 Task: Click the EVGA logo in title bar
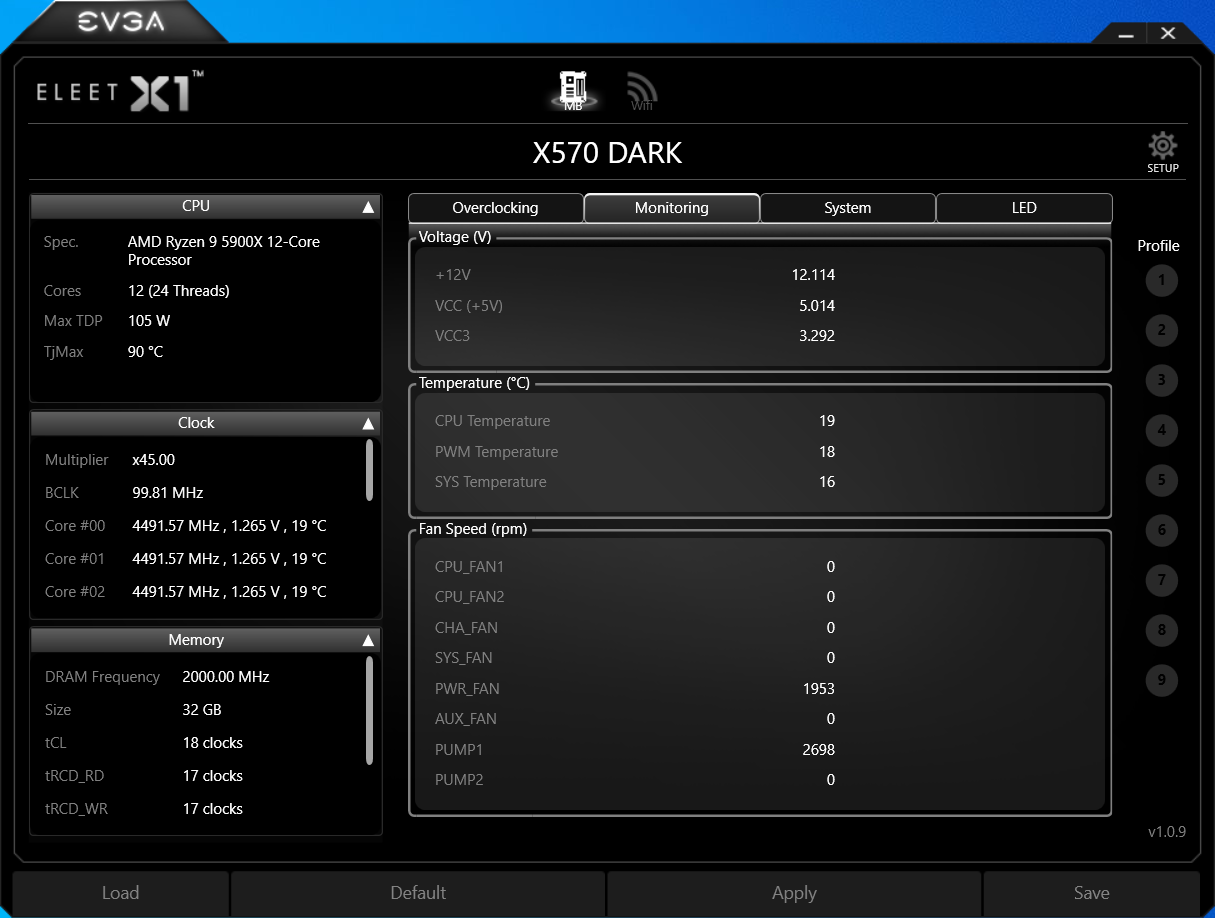pos(121,21)
